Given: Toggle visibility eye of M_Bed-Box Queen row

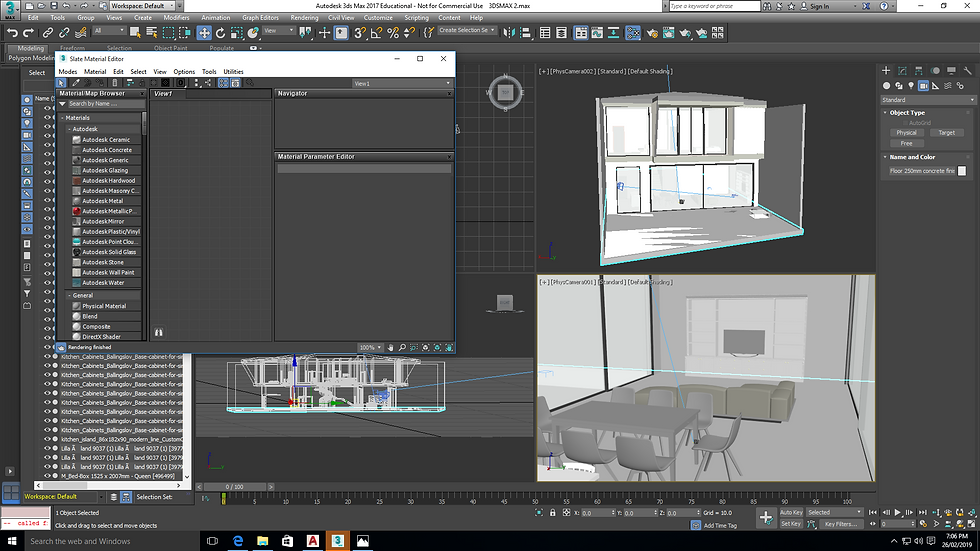Looking at the screenshot, I should coord(47,476).
